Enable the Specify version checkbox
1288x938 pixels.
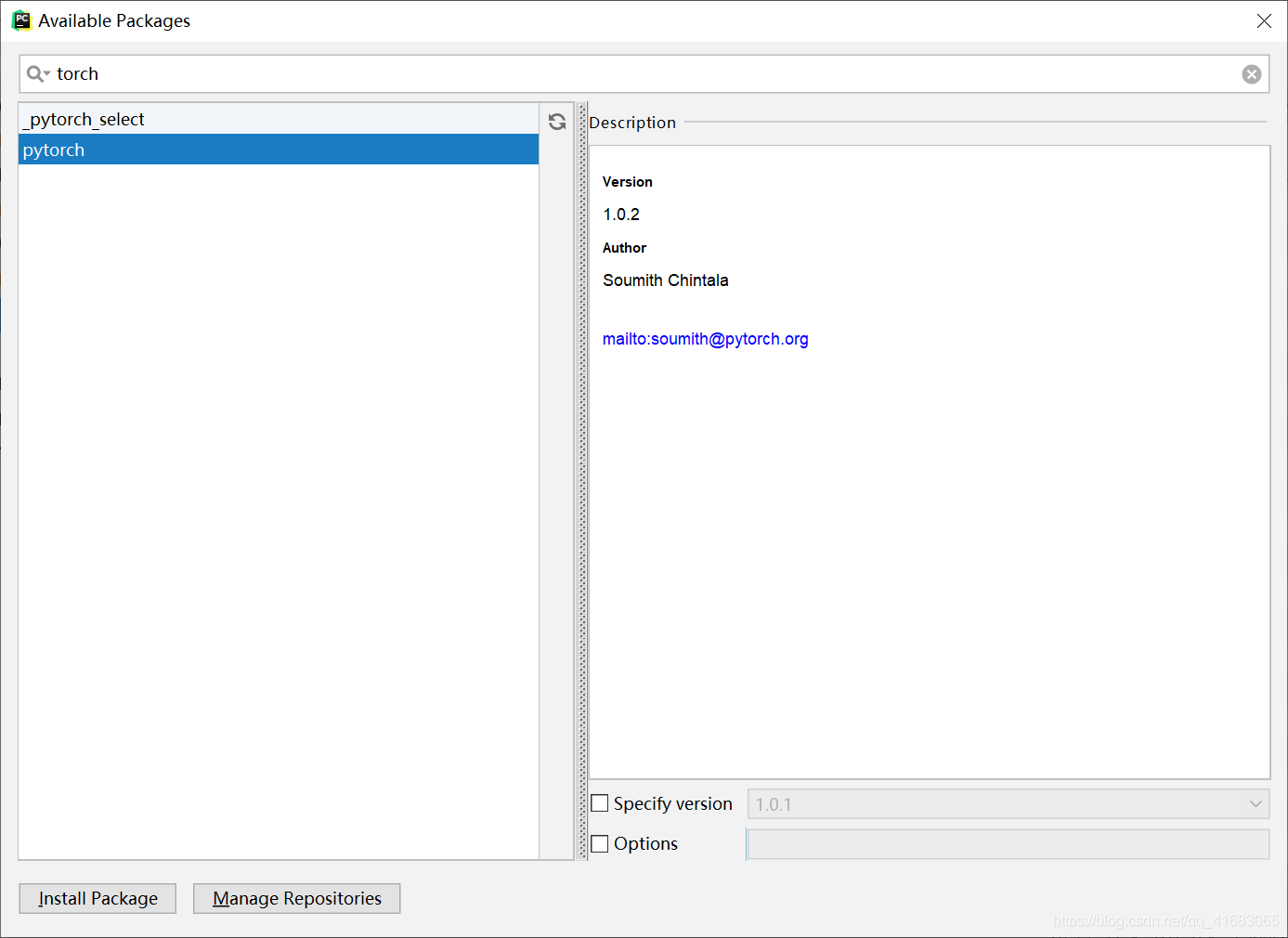tap(600, 803)
